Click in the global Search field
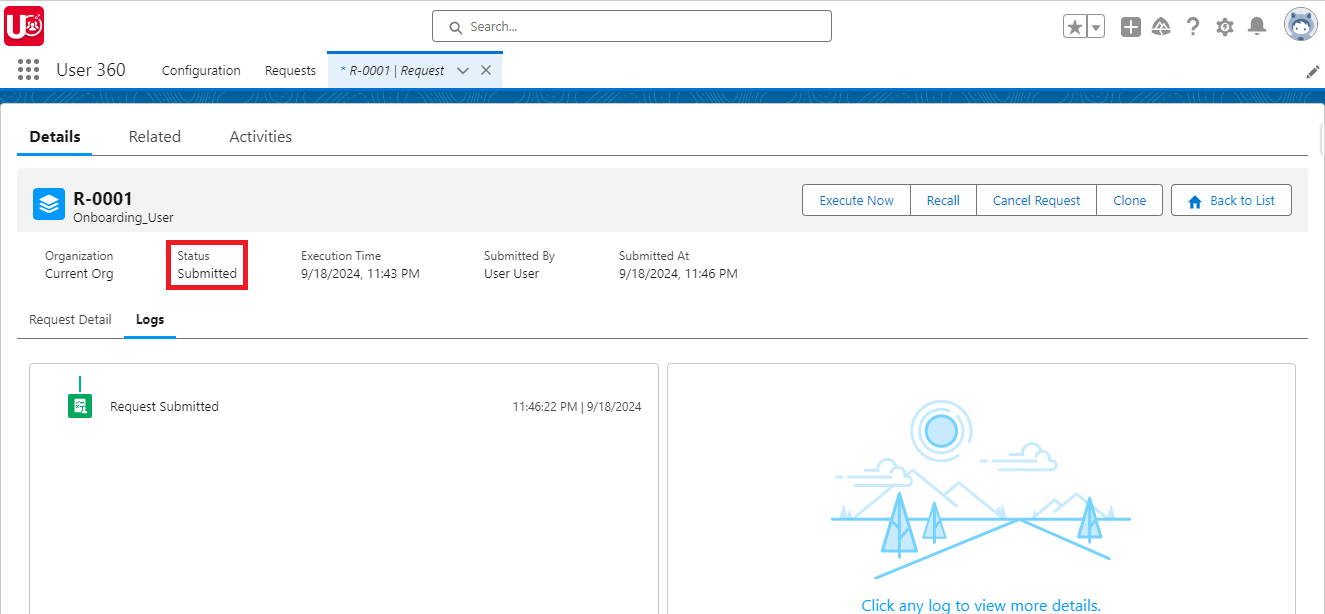 click(632, 26)
